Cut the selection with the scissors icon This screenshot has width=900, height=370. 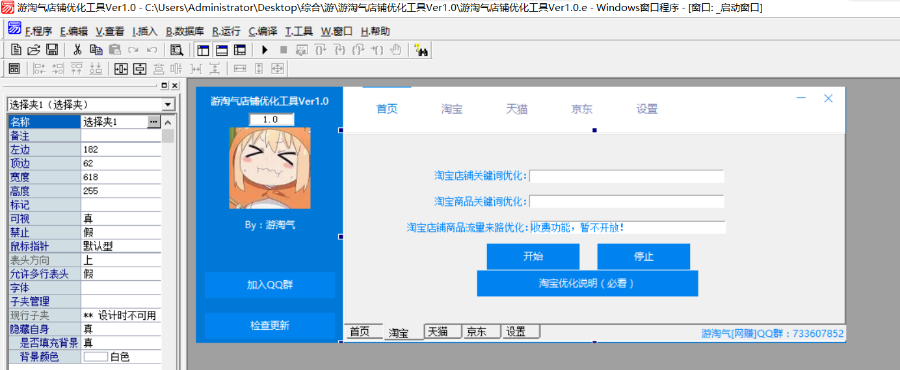point(77,50)
